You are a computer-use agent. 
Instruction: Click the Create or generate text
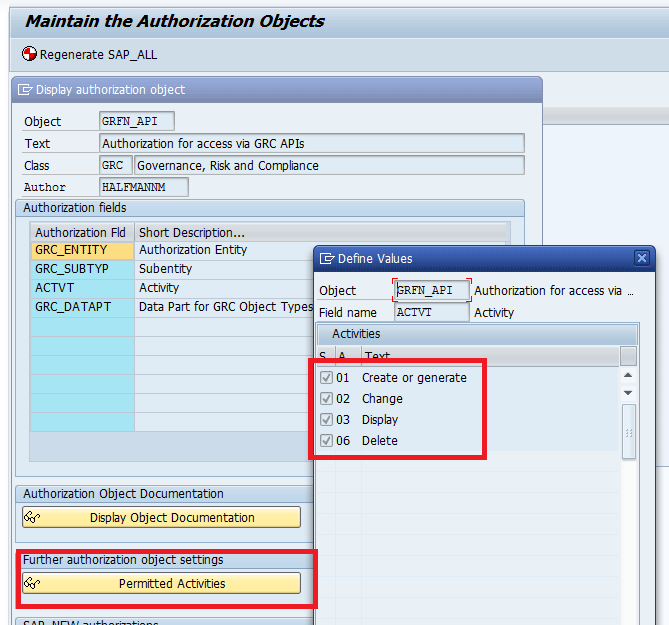[414, 378]
